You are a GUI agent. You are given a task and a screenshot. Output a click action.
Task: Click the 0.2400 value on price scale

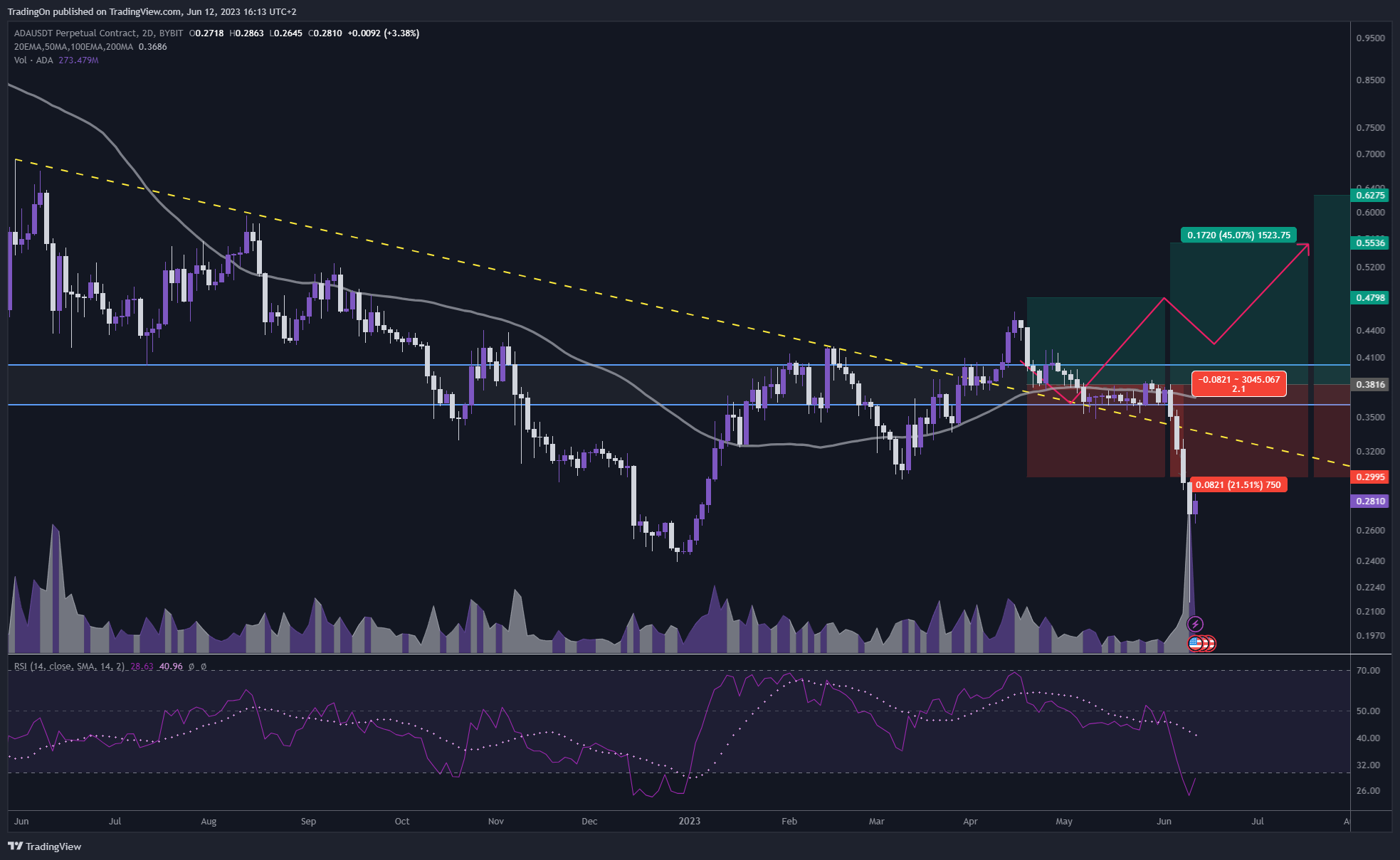point(1370,561)
